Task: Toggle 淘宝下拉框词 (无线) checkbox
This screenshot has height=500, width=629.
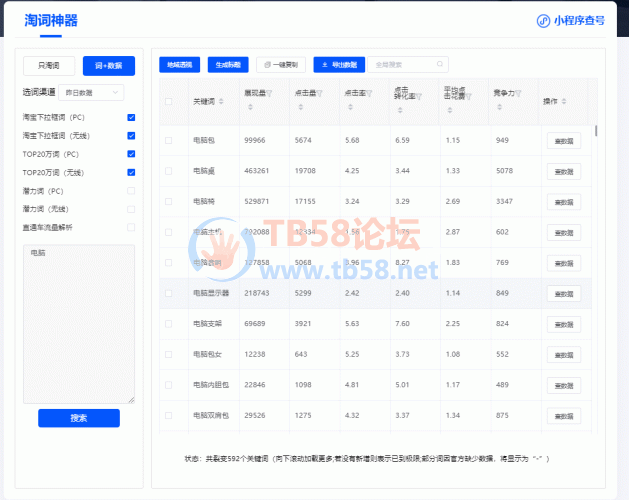Action: click(x=131, y=136)
